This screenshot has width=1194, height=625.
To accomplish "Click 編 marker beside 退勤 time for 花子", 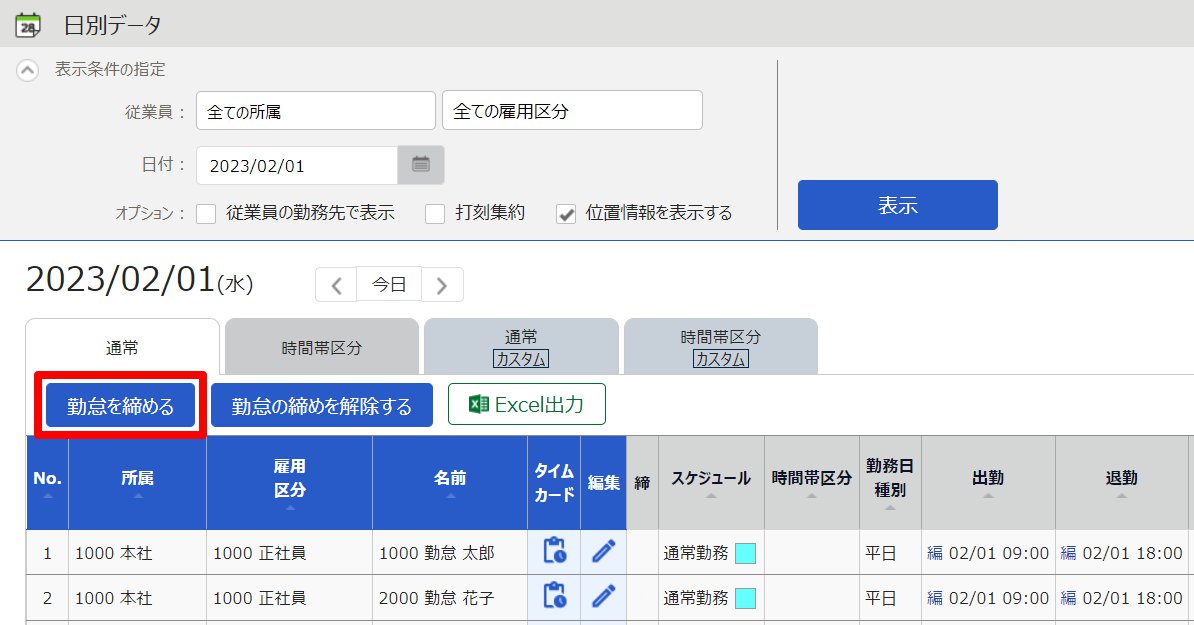I will (x=1068, y=598).
